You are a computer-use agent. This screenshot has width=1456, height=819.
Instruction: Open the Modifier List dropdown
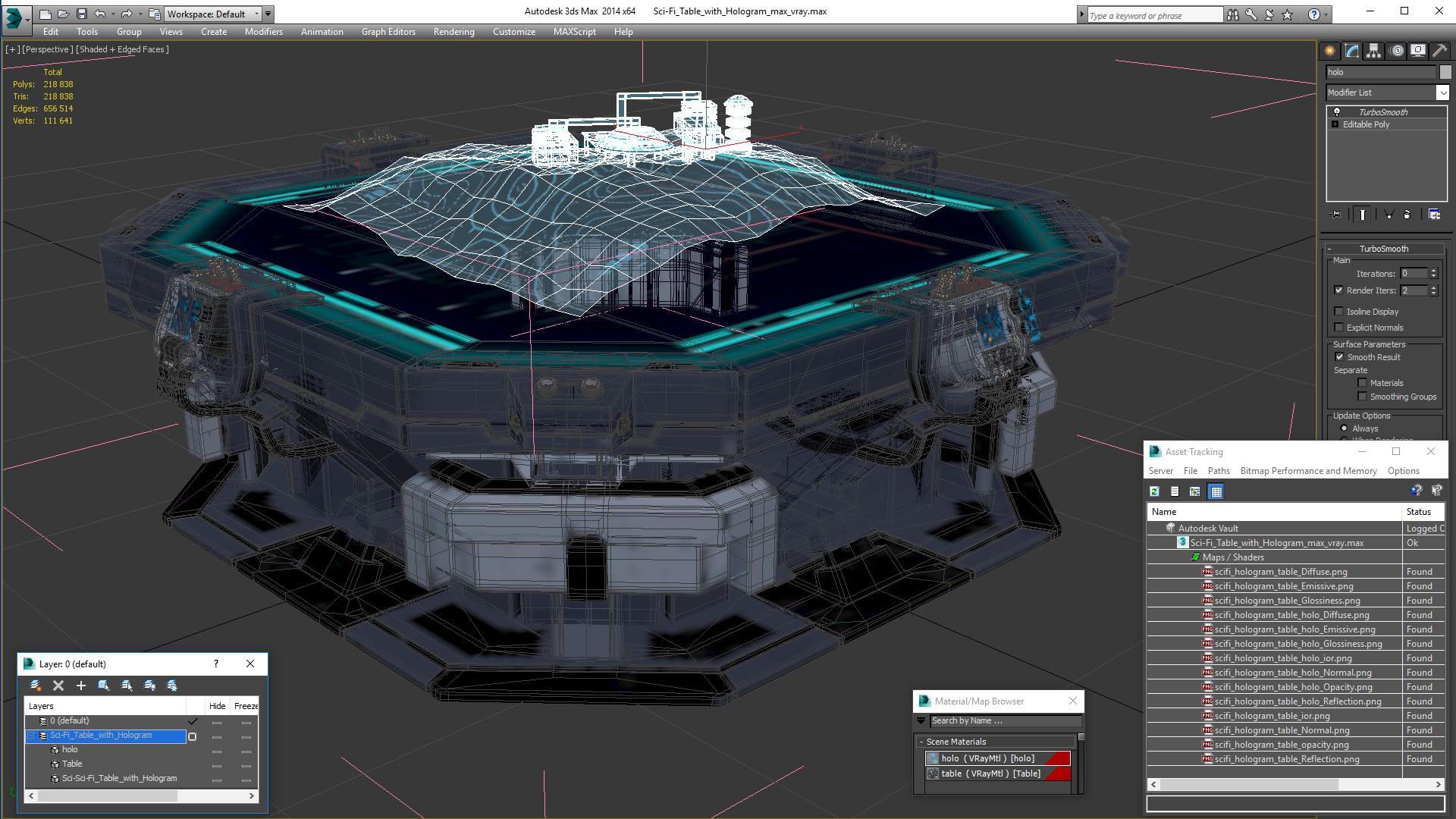click(1442, 93)
